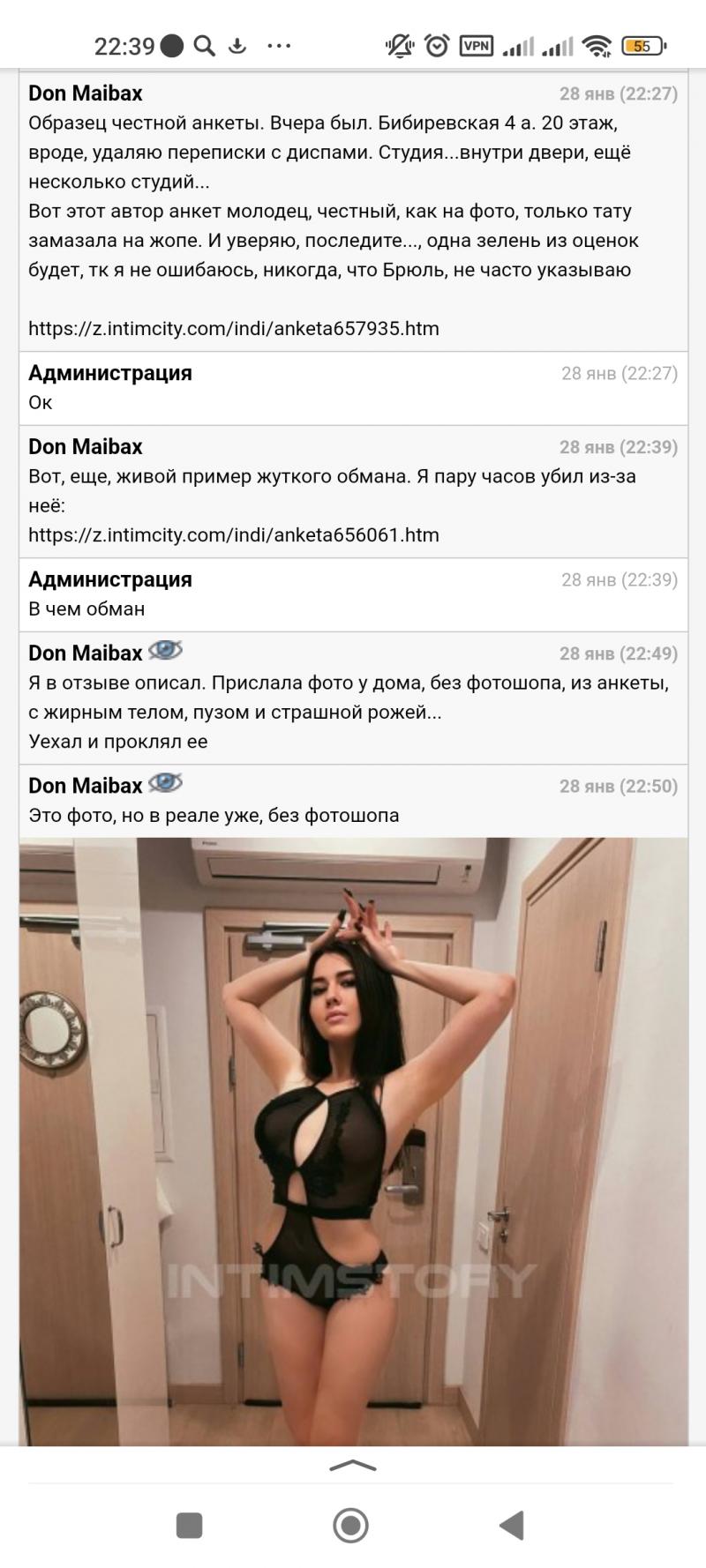The width and height of the screenshot is (706, 1568).
Task: Tap the Администрация name on 'Ок' message
Action: click(x=110, y=373)
